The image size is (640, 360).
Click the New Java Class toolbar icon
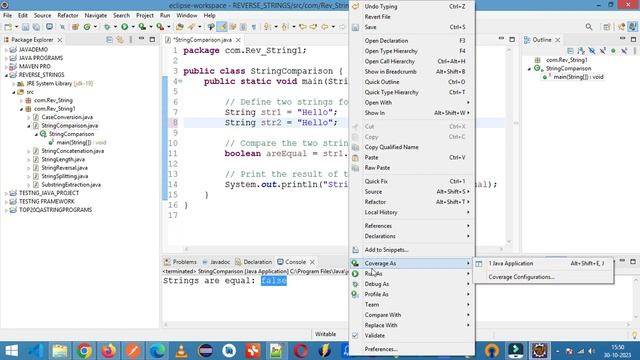point(87,27)
